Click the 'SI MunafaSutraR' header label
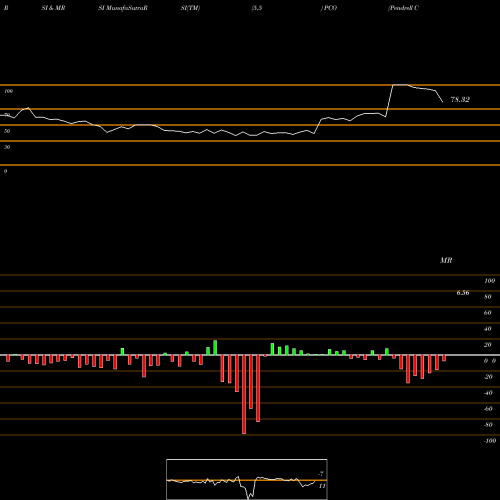Screen dimensions: 500x500 (123, 8)
